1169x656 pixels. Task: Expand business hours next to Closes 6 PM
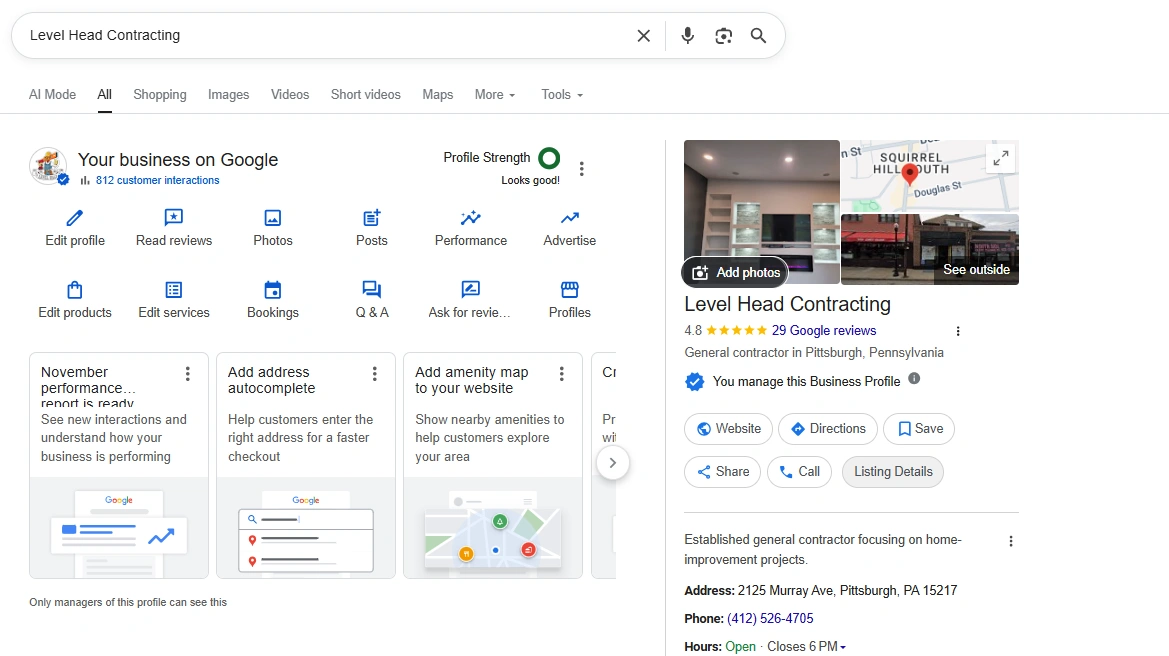click(843, 647)
